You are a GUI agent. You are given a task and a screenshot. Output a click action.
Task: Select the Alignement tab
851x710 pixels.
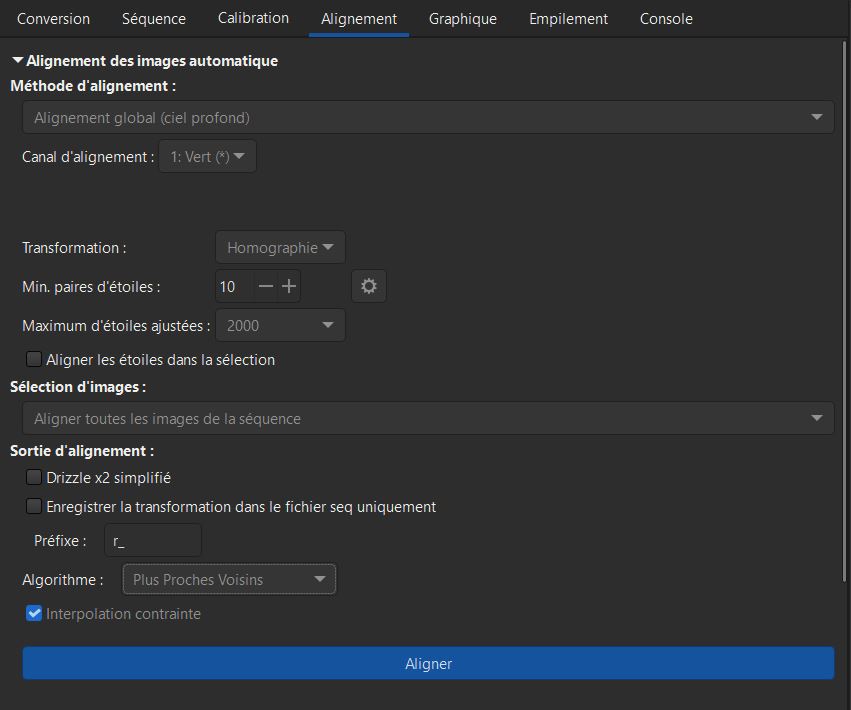click(359, 18)
